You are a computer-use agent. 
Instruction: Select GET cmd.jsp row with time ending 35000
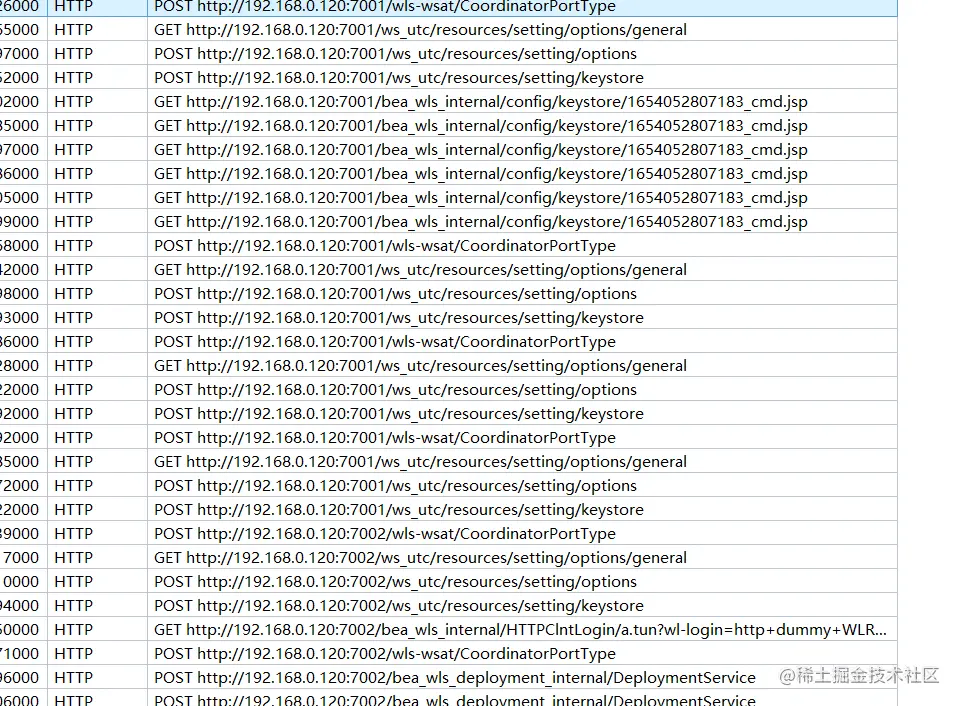point(448,126)
